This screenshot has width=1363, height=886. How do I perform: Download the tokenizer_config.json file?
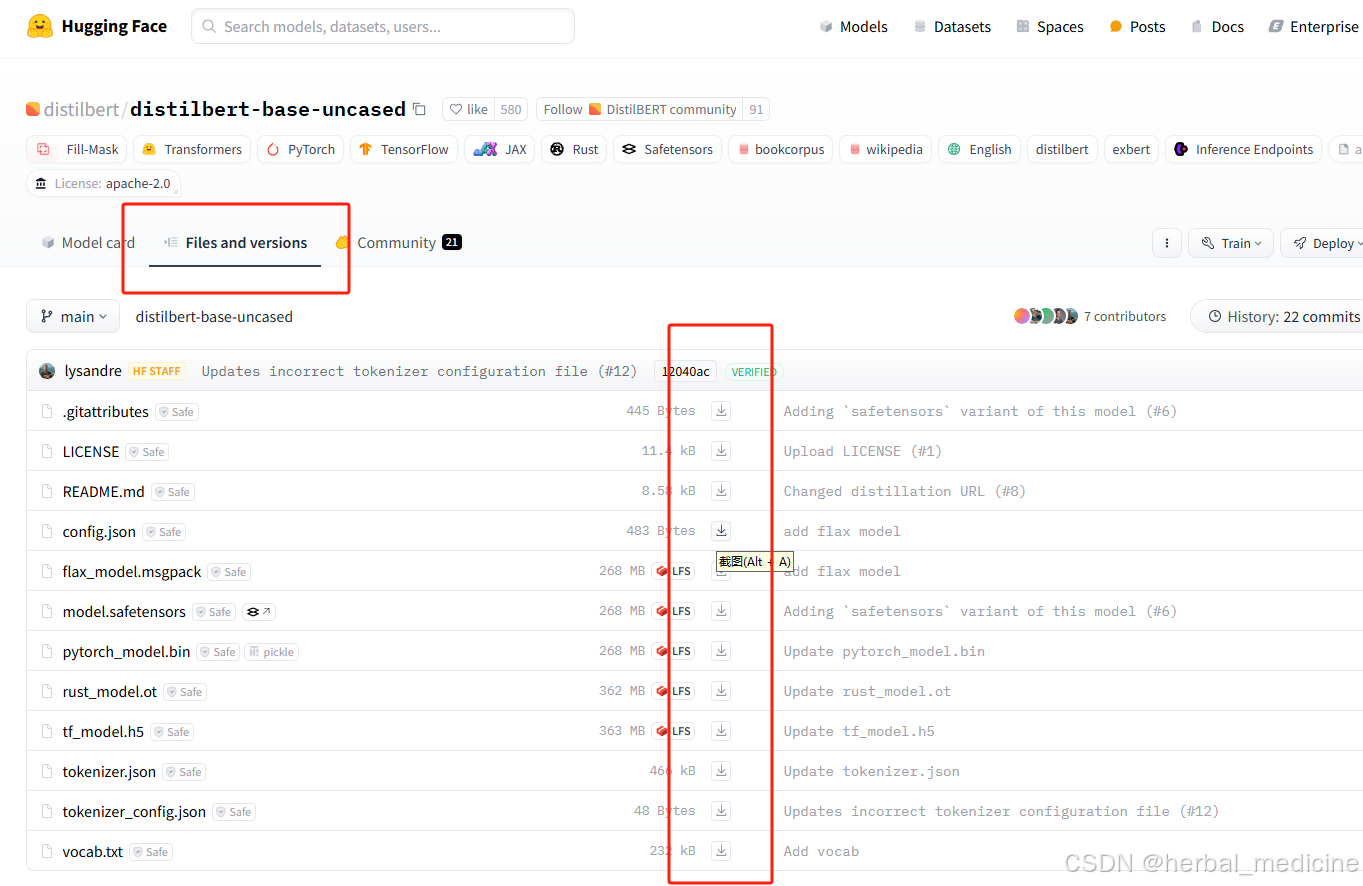tap(721, 811)
